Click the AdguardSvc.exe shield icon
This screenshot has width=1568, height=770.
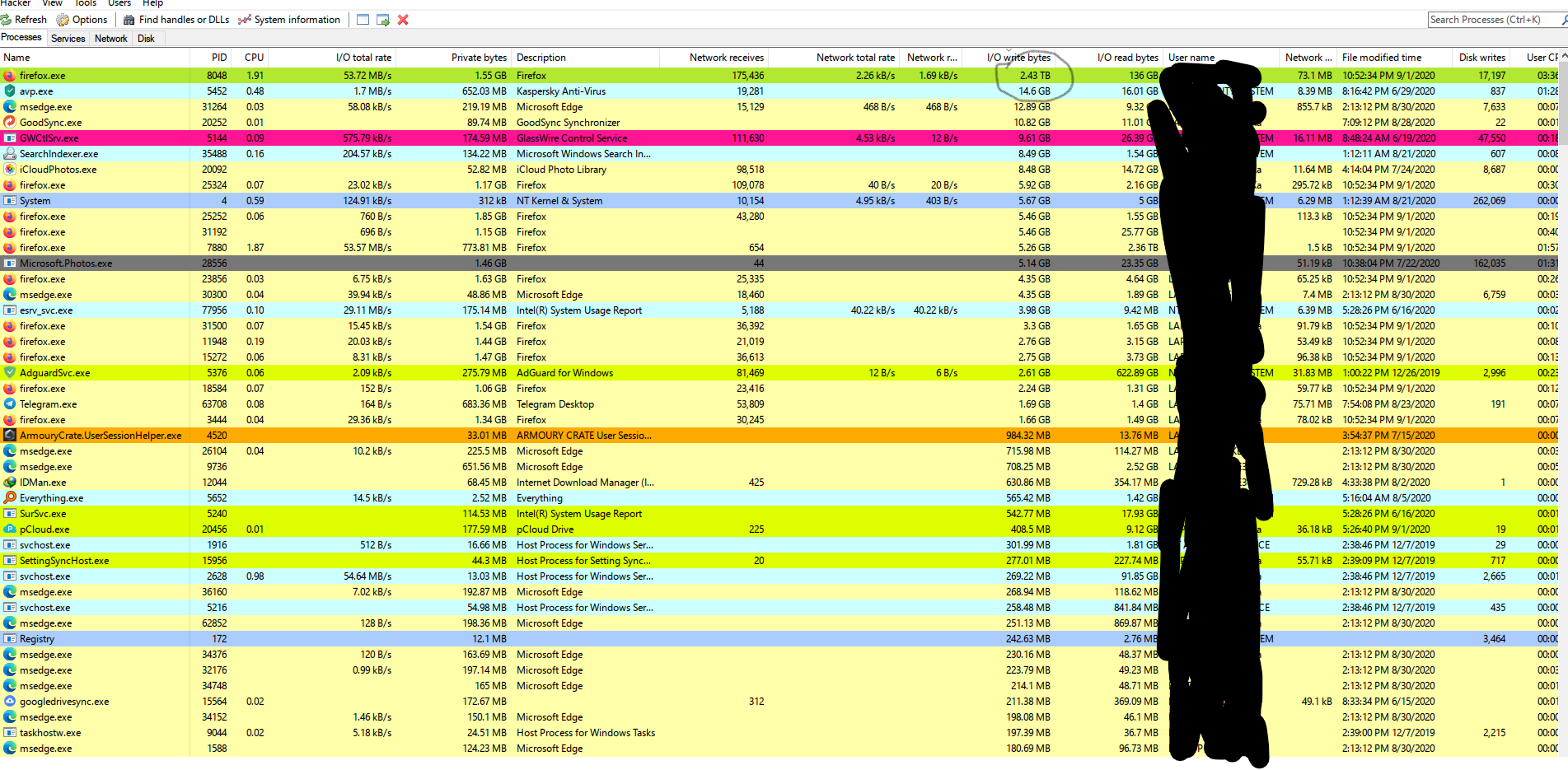(x=10, y=373)
